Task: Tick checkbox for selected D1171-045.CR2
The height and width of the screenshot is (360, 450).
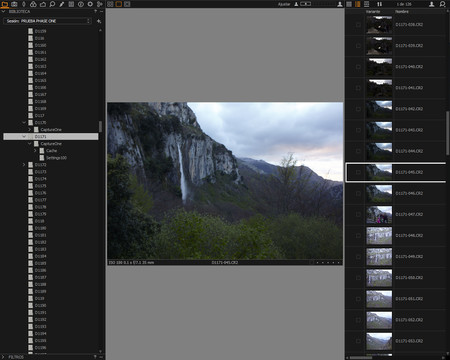Action: tap(358, 172)
